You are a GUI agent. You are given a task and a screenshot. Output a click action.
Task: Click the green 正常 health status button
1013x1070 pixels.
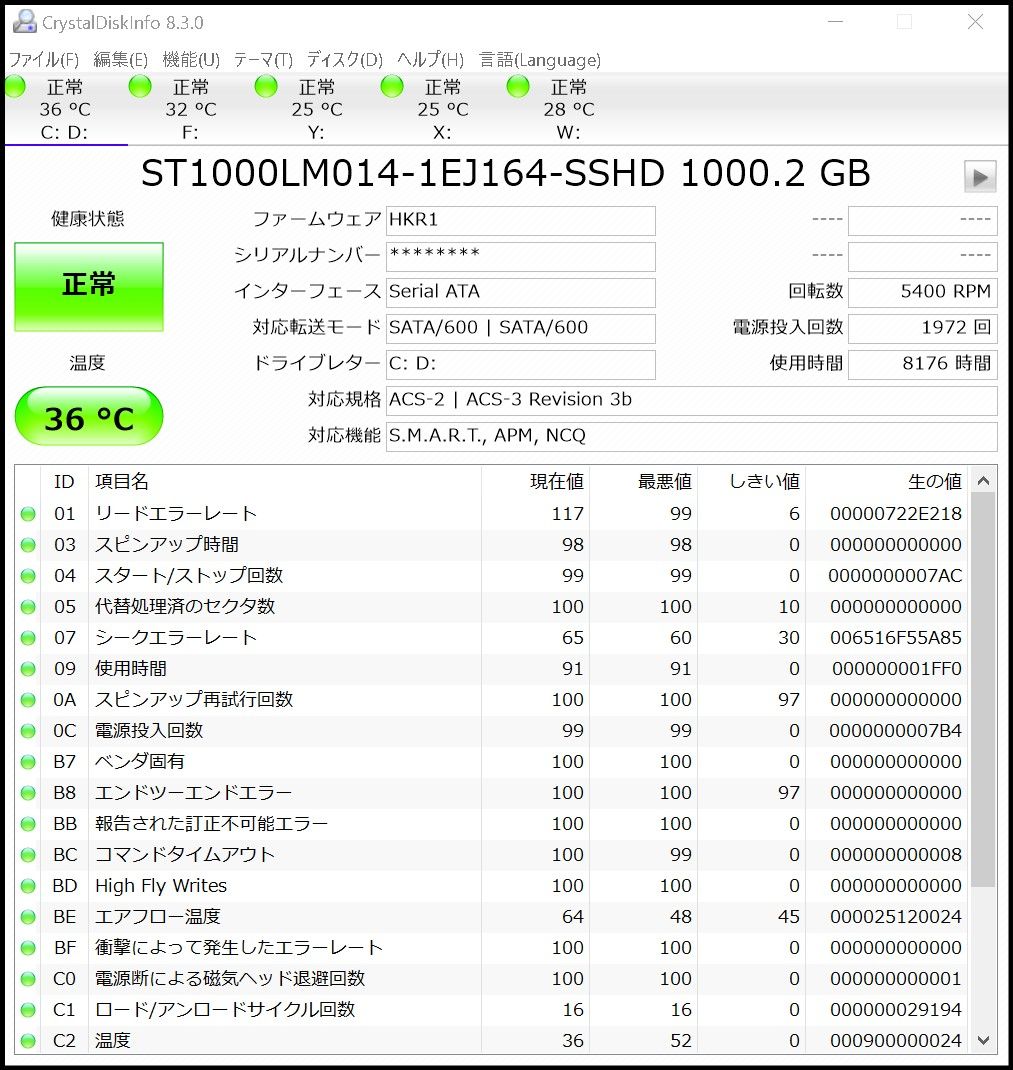click(89, 286)
